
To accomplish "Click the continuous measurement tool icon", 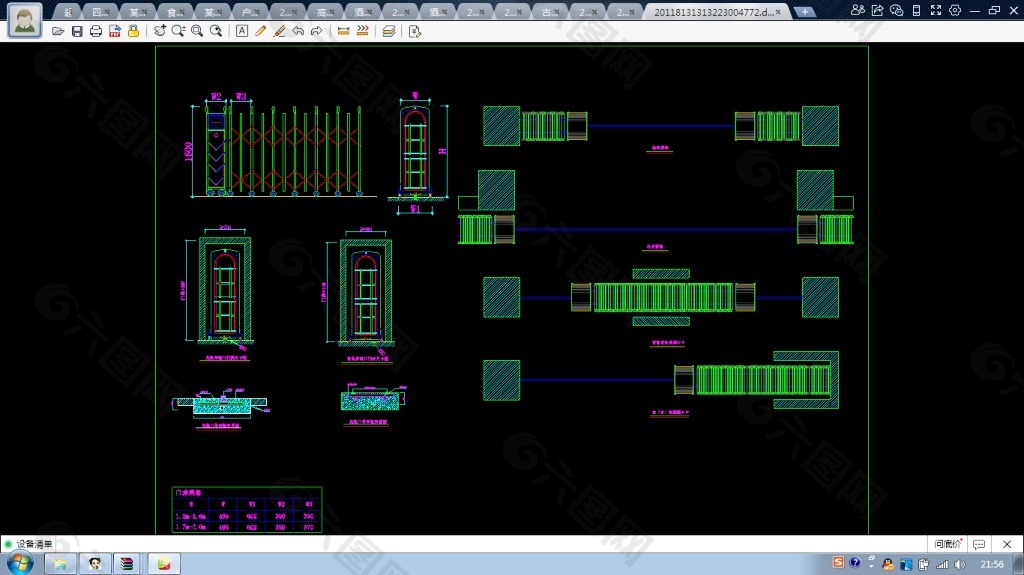I will (x=362, y=31).
